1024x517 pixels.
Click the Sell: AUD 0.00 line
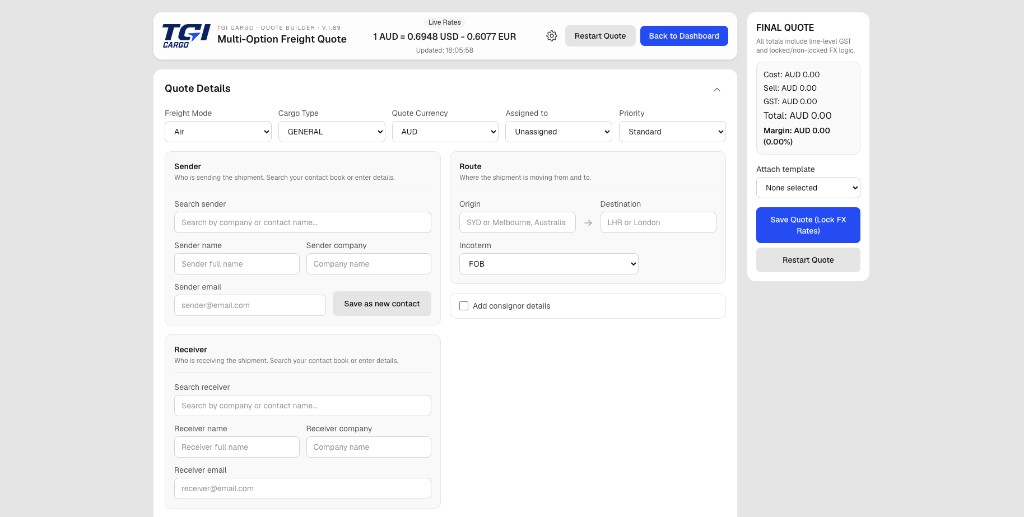(790, 88)
